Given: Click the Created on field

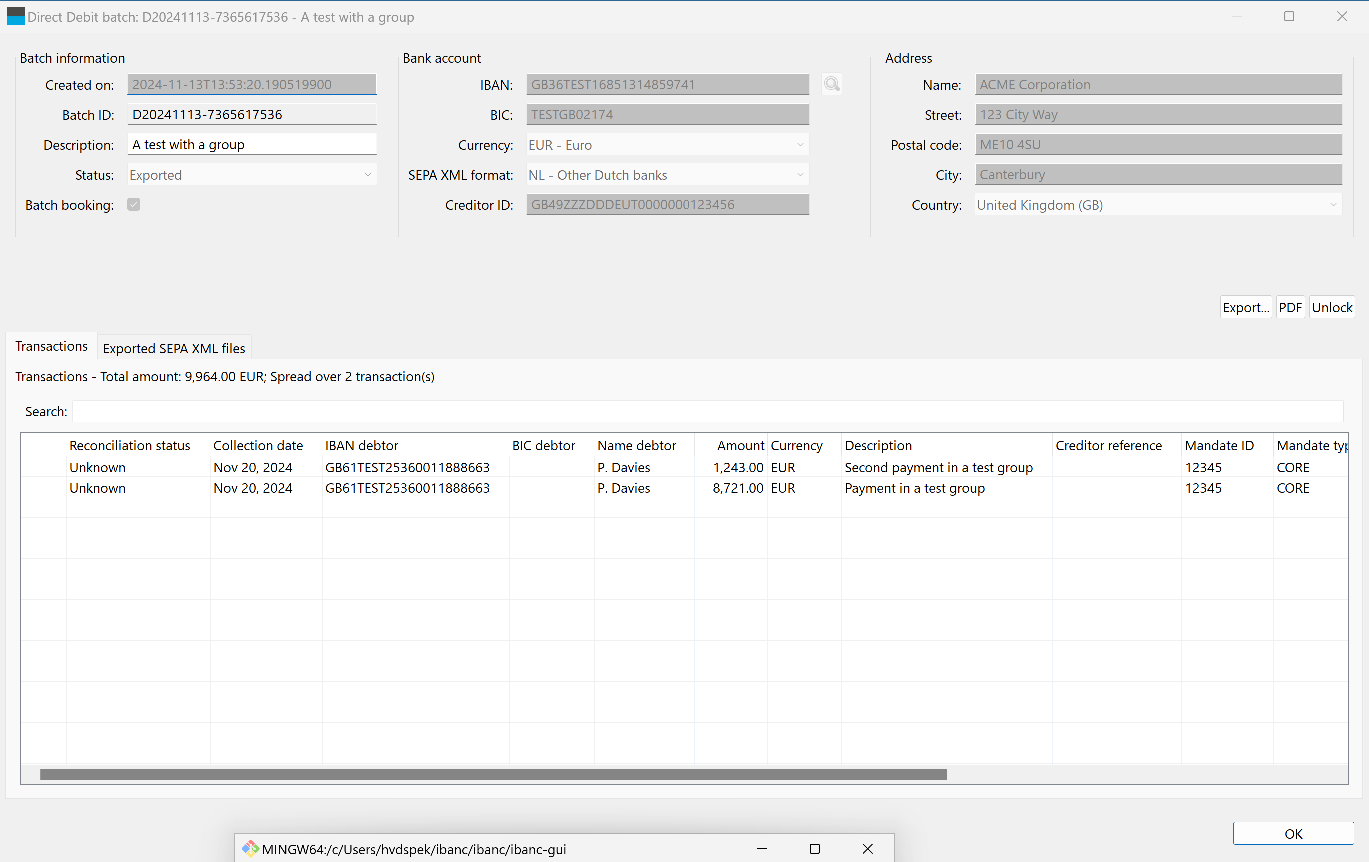Looking at the screenshot, I should (252, 85).
